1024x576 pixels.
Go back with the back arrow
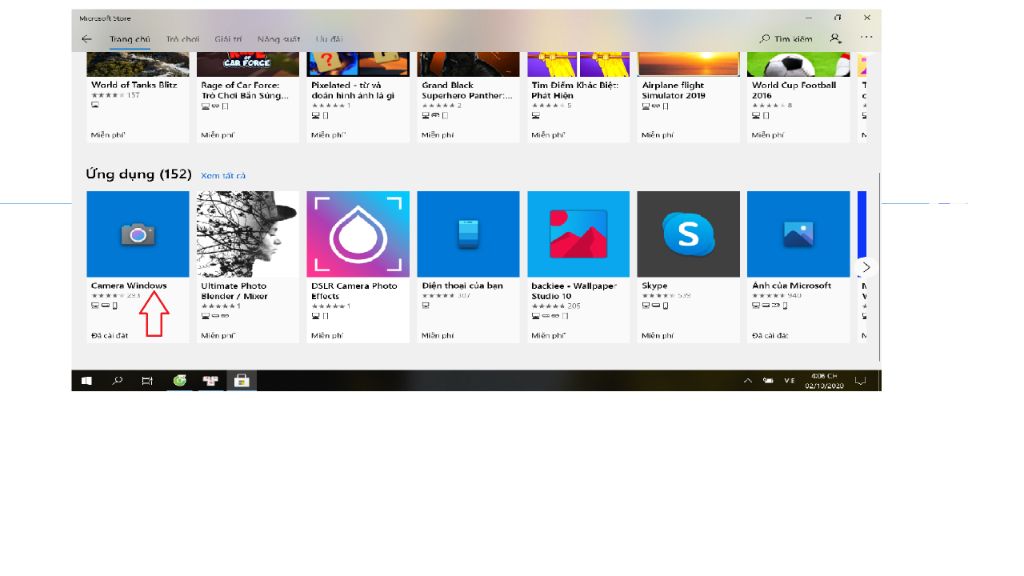point(86,39)
